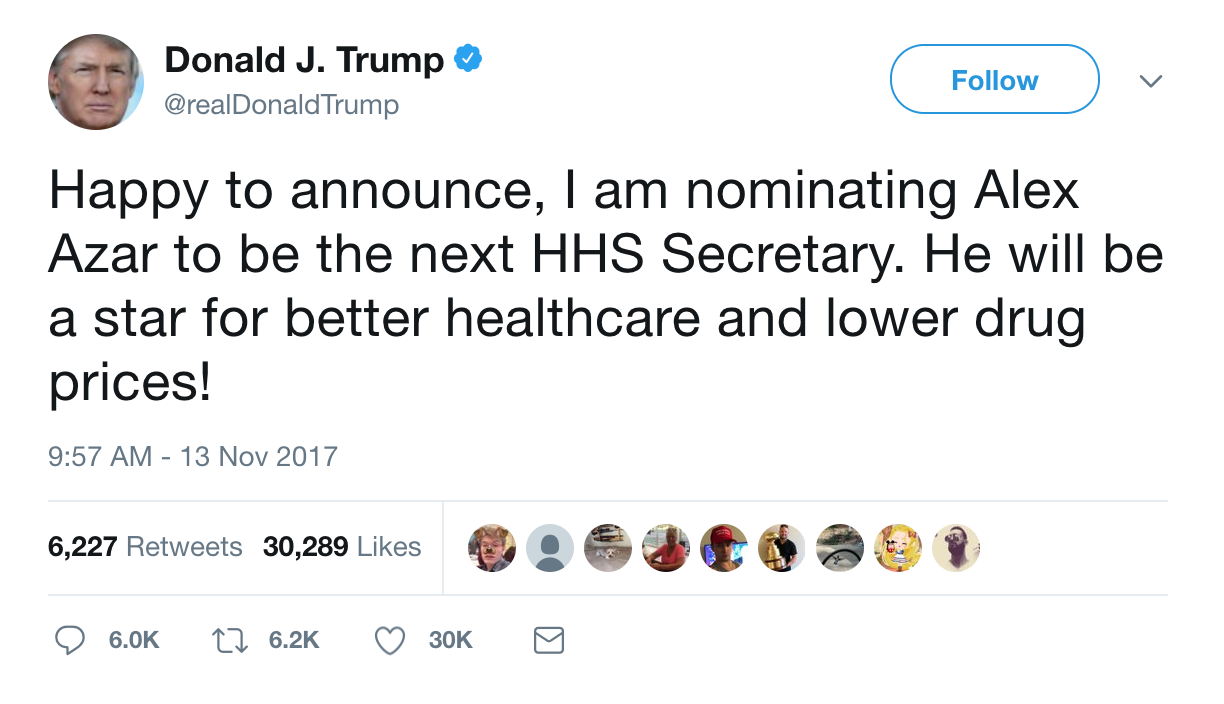Click the Donald J. Trump display name
The image size is (1224, 704).
click(x=304, y=60)
